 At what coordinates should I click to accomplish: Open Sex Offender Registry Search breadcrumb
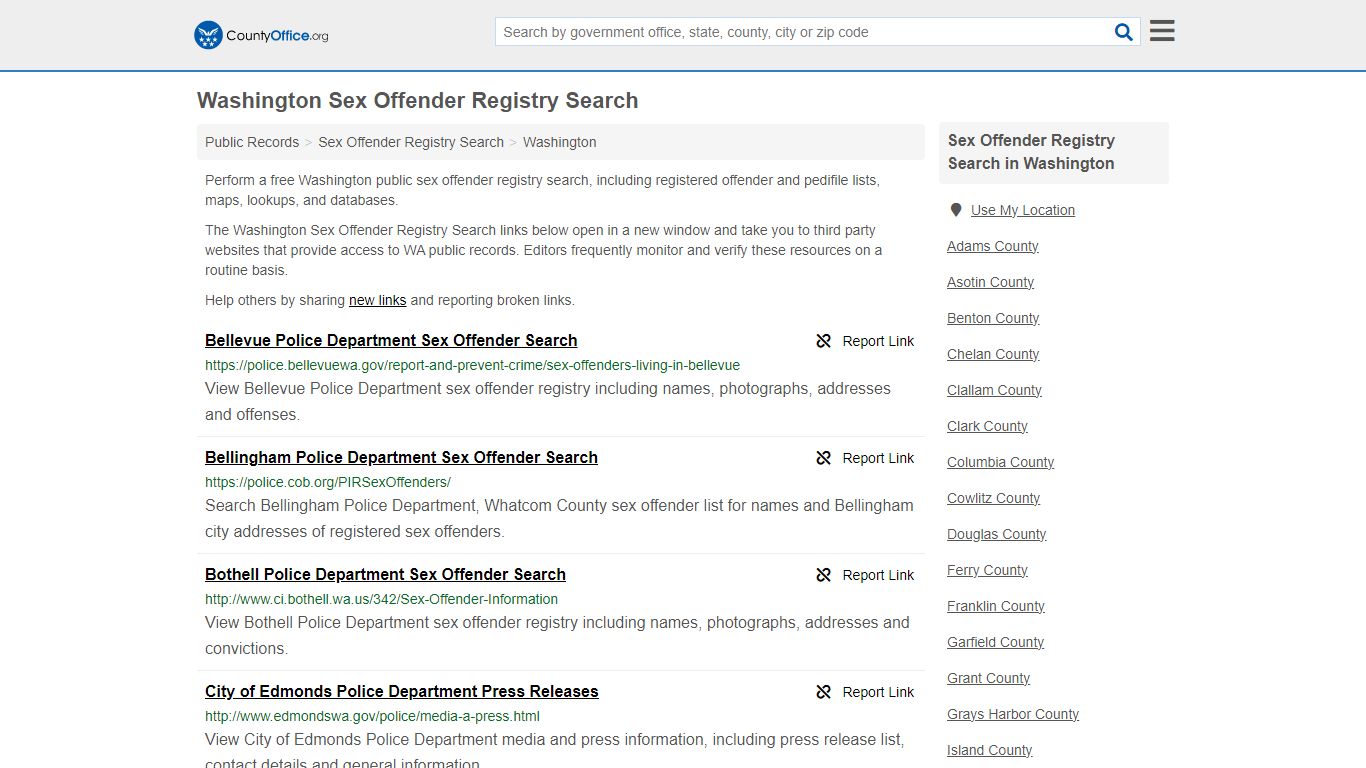coord(411,142)
